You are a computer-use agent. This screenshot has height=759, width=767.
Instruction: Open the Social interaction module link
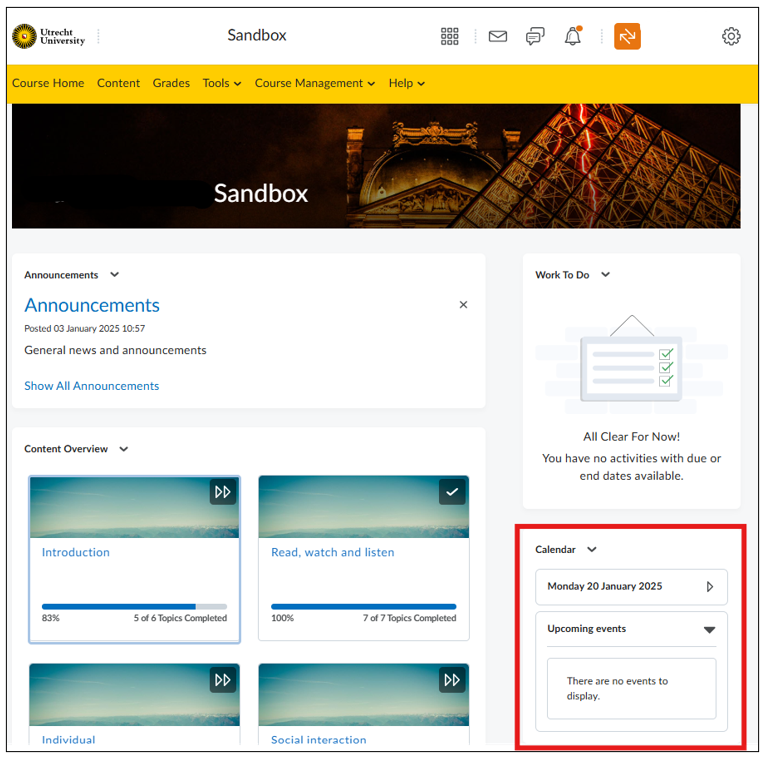pos(318,739)
